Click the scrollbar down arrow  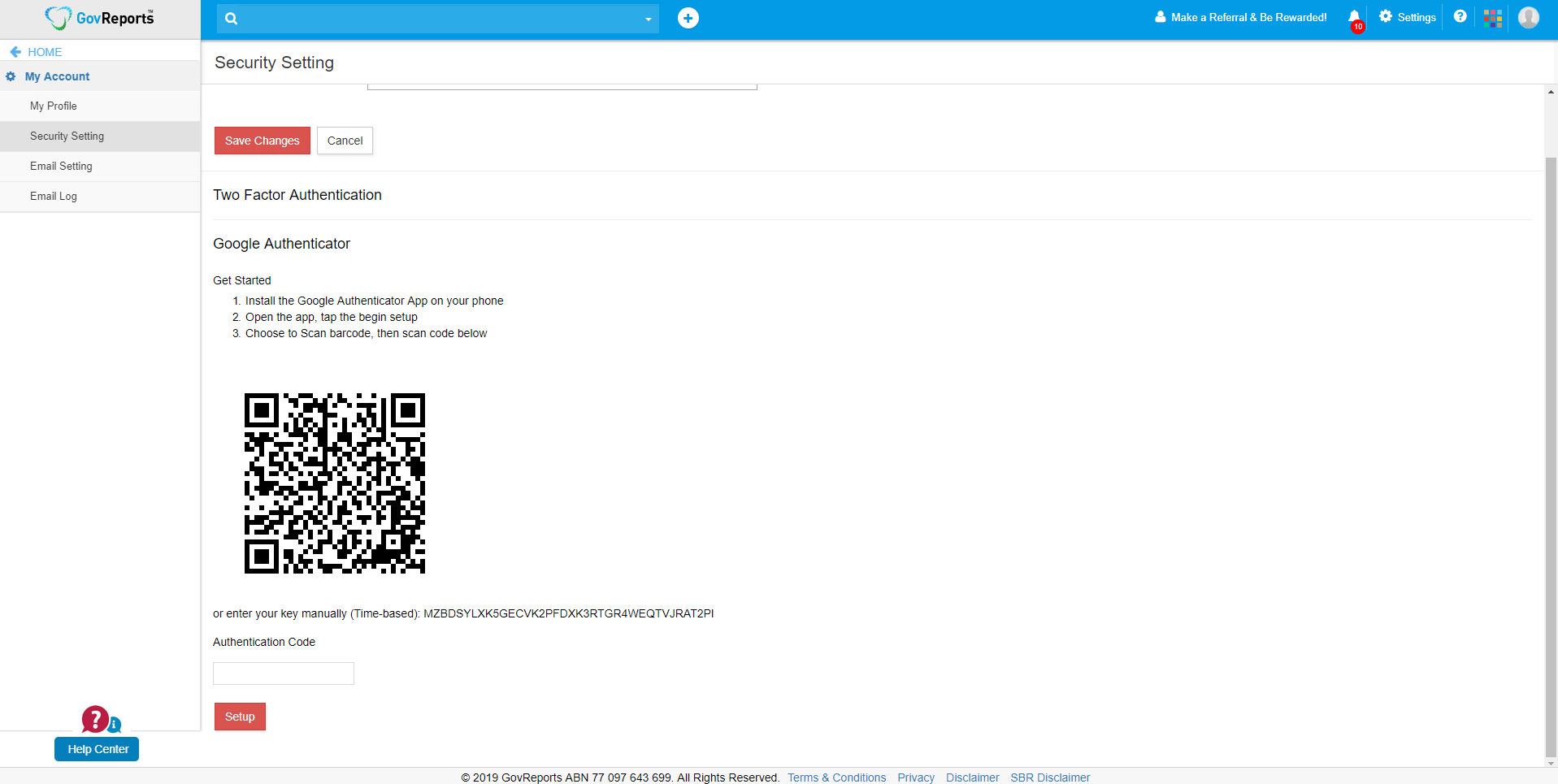click(1551, 763)
